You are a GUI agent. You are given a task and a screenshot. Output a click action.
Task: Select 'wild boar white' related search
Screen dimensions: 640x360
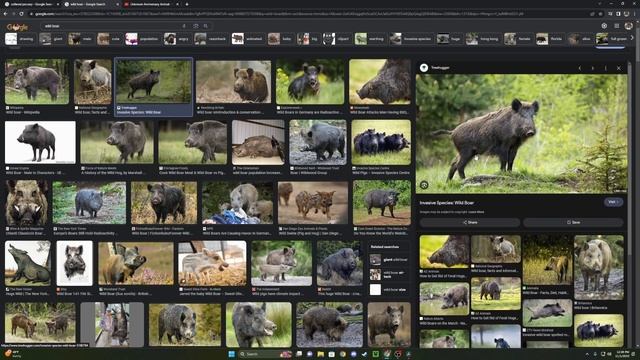pos(389,290)
